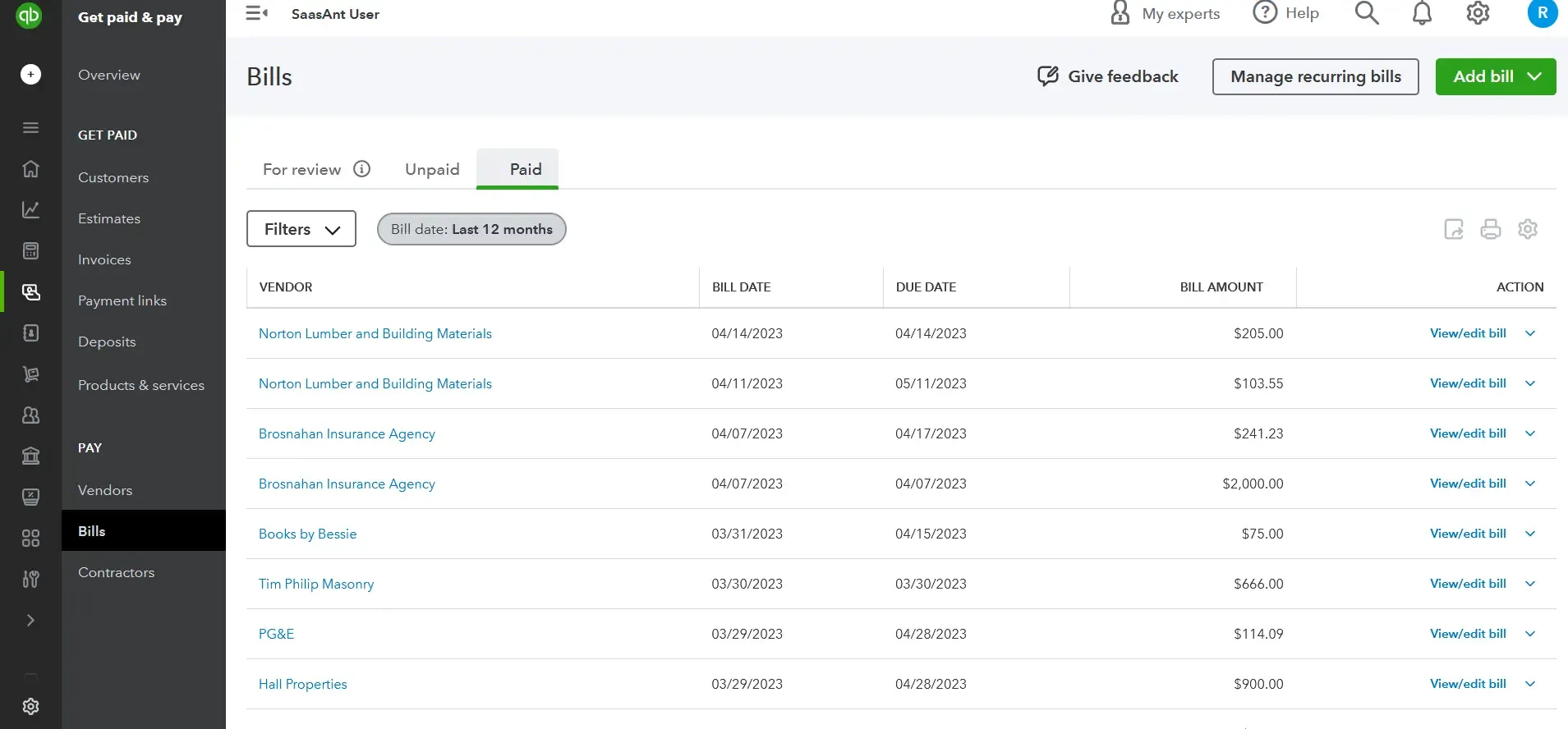Open the apps grid icon in left rail
Screen dimensions: 1568x729
pos(30,539)
